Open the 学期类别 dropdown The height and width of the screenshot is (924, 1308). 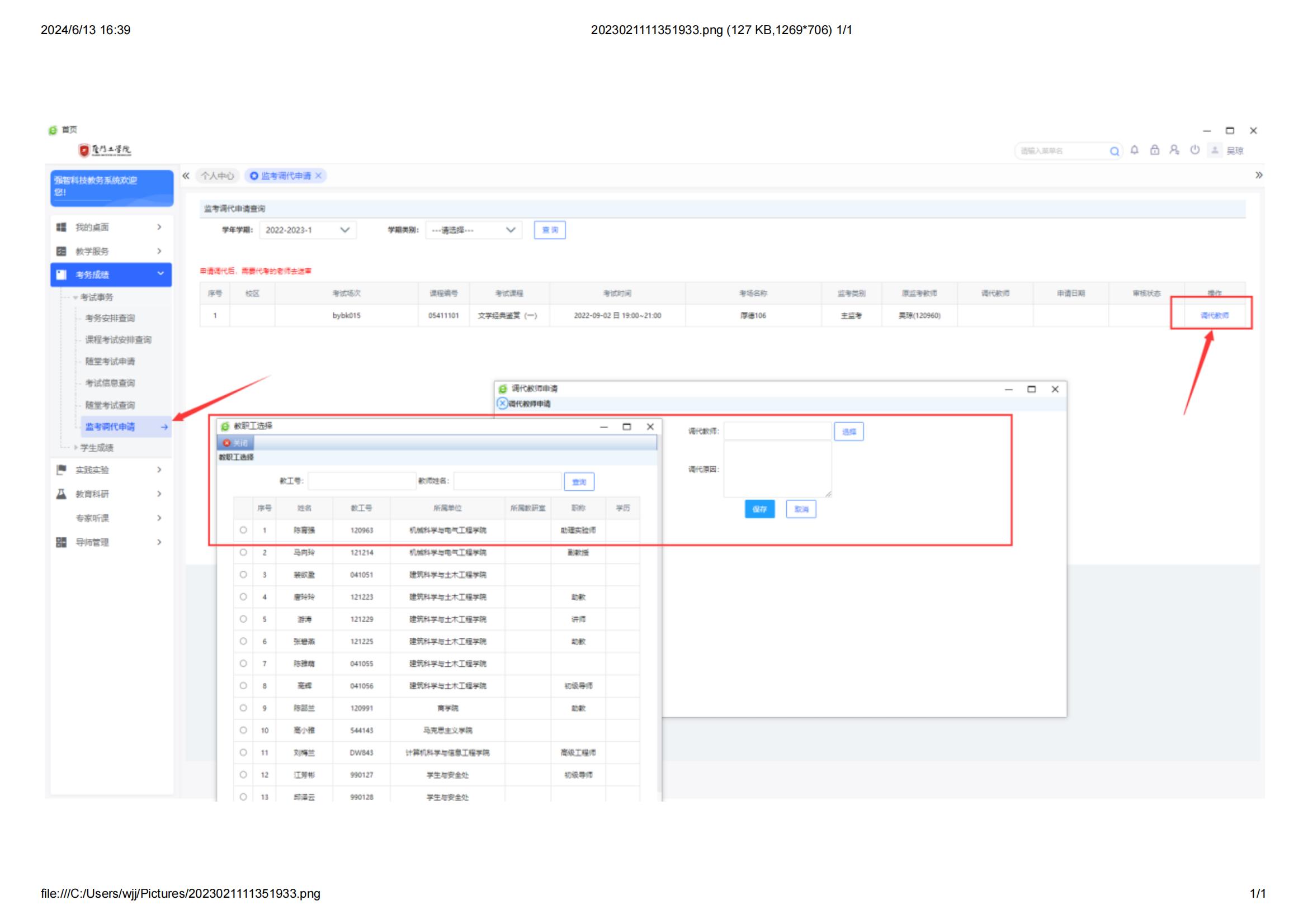tap(474, 230)
